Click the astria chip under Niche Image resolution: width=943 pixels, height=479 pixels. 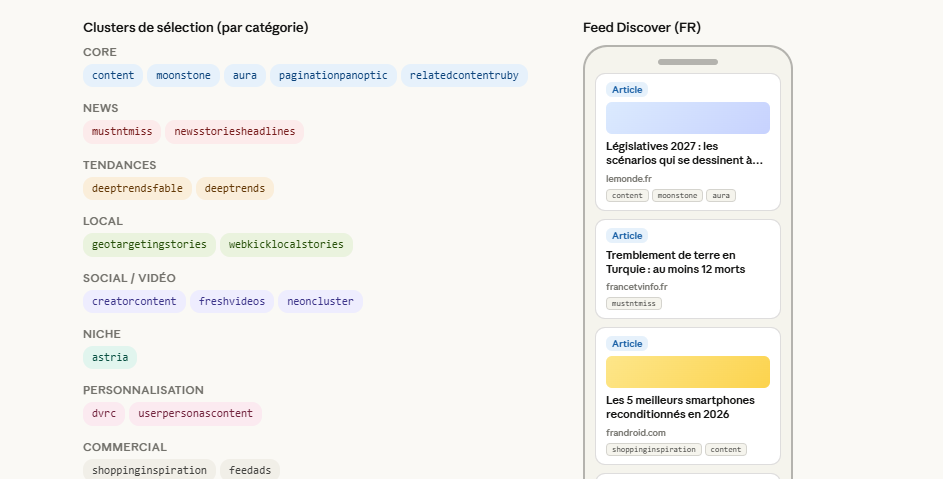click(110, 357)
